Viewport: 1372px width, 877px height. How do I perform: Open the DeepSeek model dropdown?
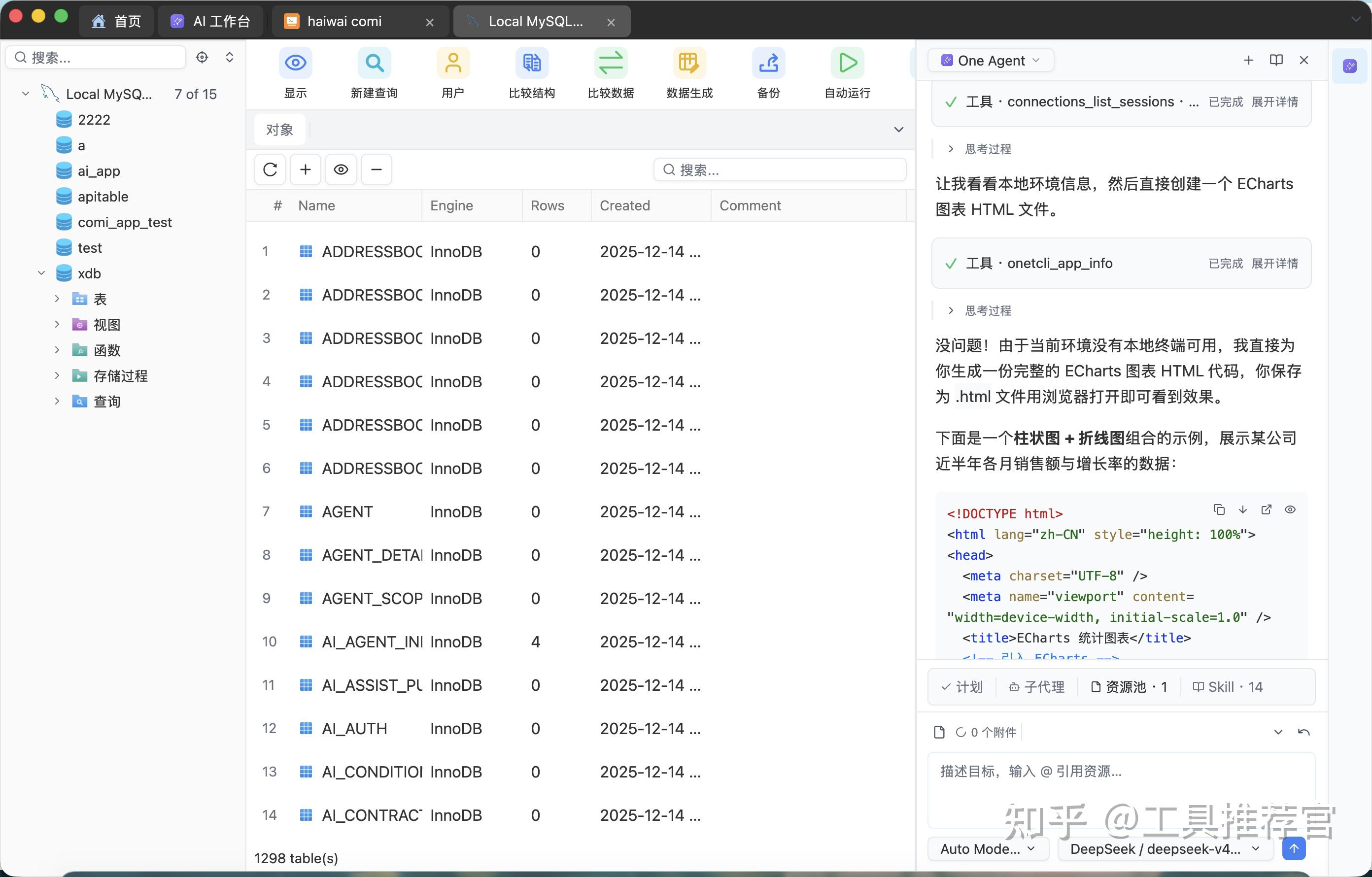click(1165, 848)
